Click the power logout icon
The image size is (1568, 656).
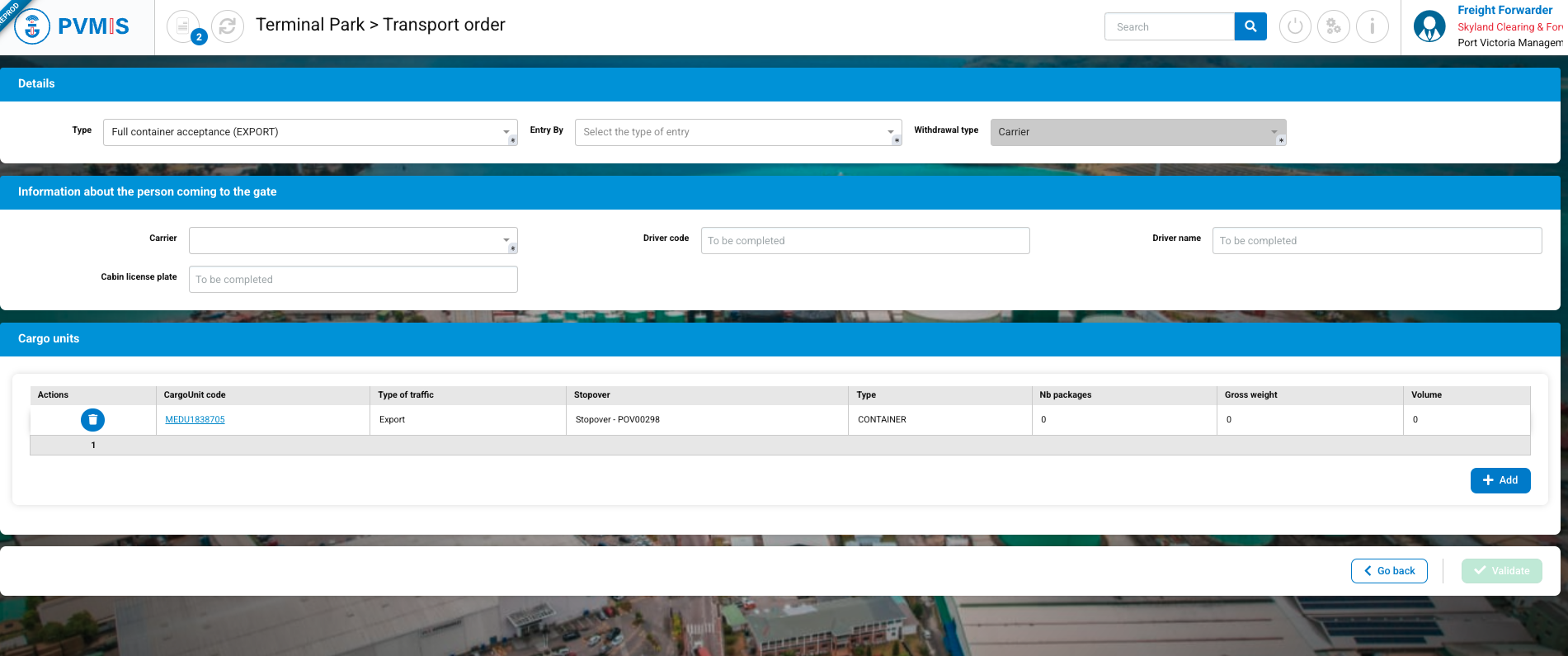(x=1295, y=26)
